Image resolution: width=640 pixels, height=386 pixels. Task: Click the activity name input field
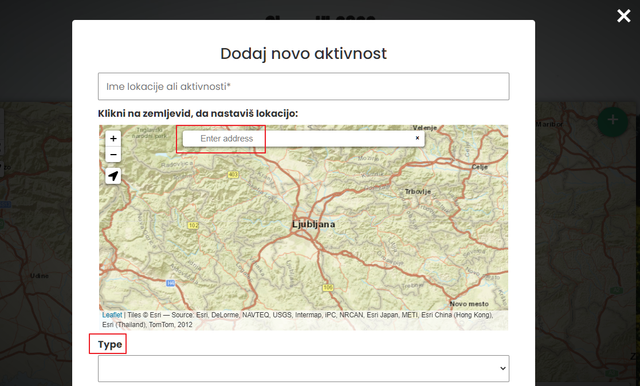coord(303,86)
